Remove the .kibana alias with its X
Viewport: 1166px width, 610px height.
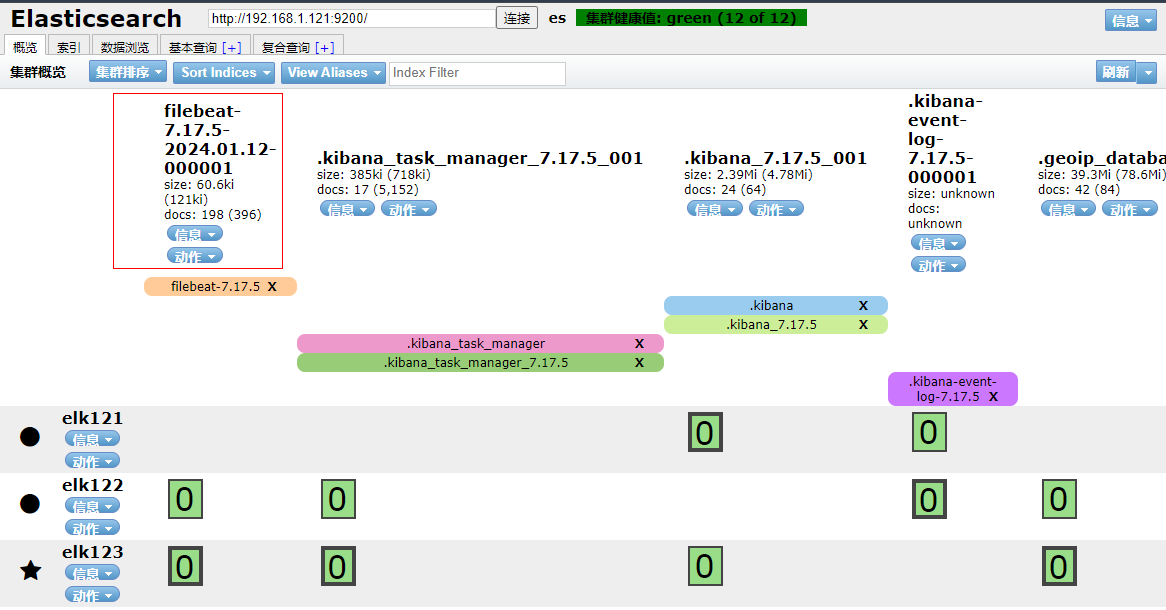click(863, 306)
